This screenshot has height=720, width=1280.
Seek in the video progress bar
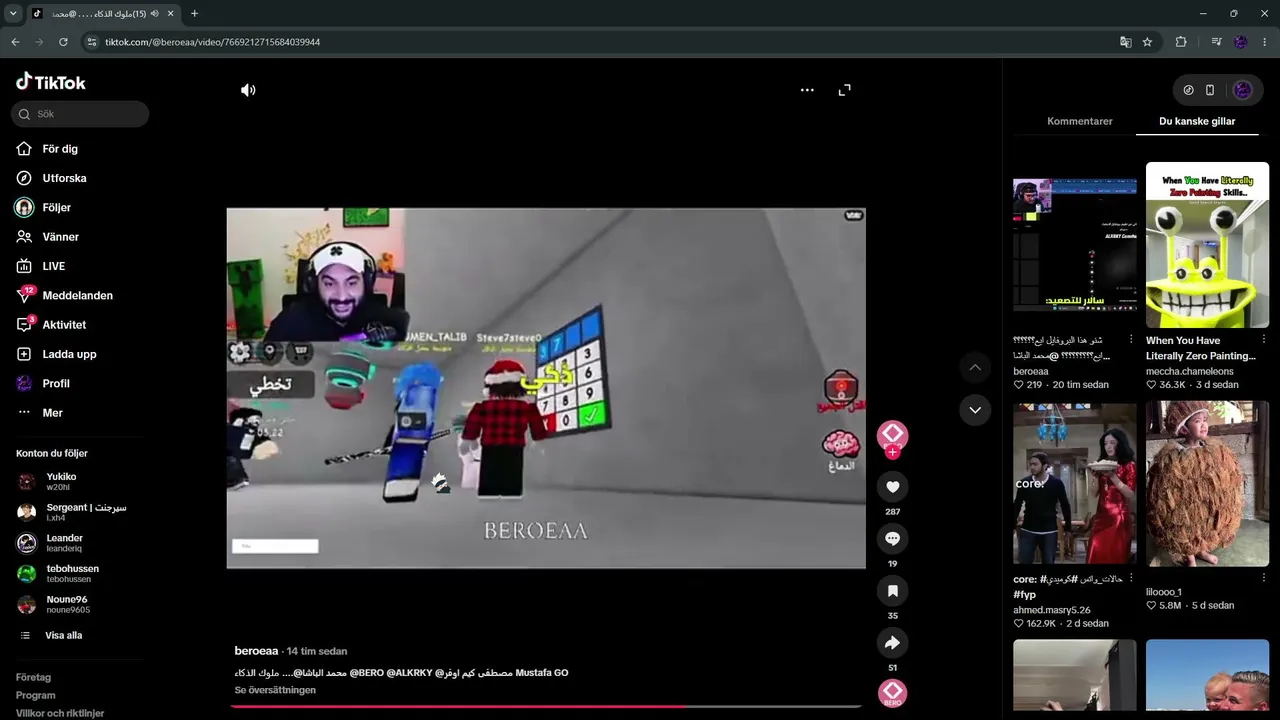coord(546,707)
